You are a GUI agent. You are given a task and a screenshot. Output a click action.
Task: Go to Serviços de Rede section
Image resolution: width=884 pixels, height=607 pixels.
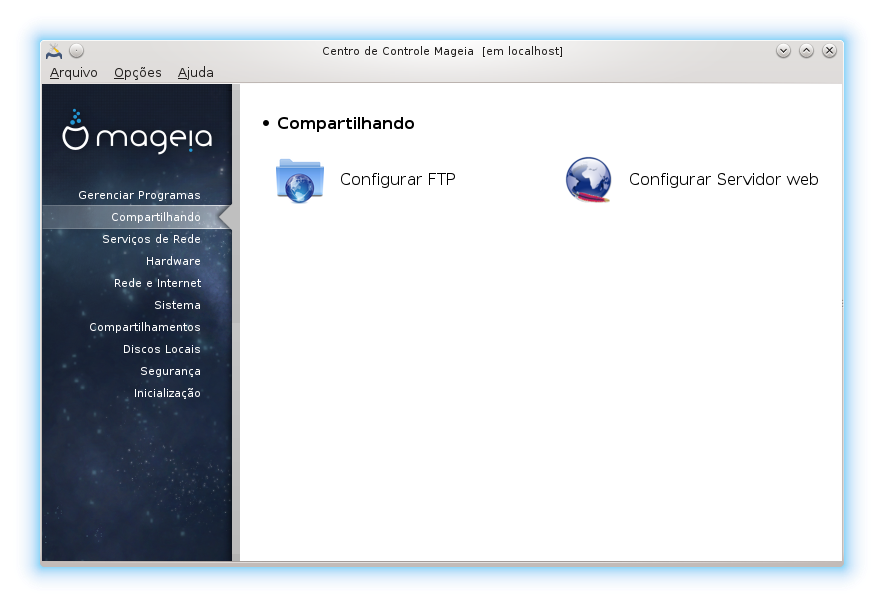[x=151, y=239]
